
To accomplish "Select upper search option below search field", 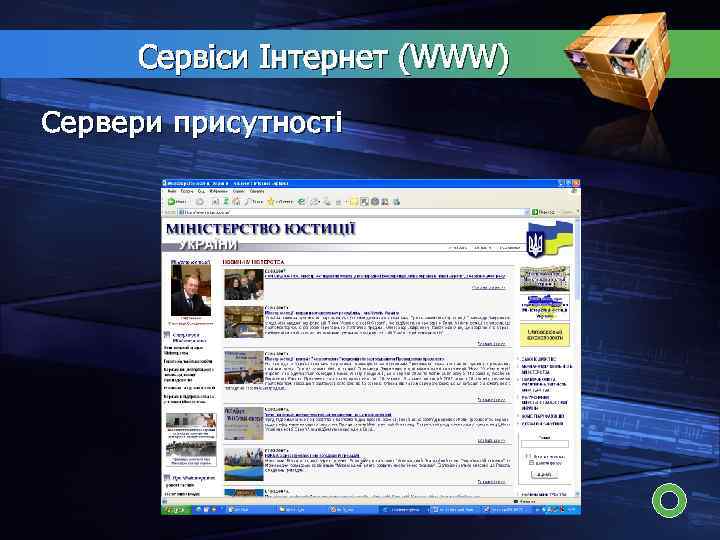I will (x=528, y=456).
